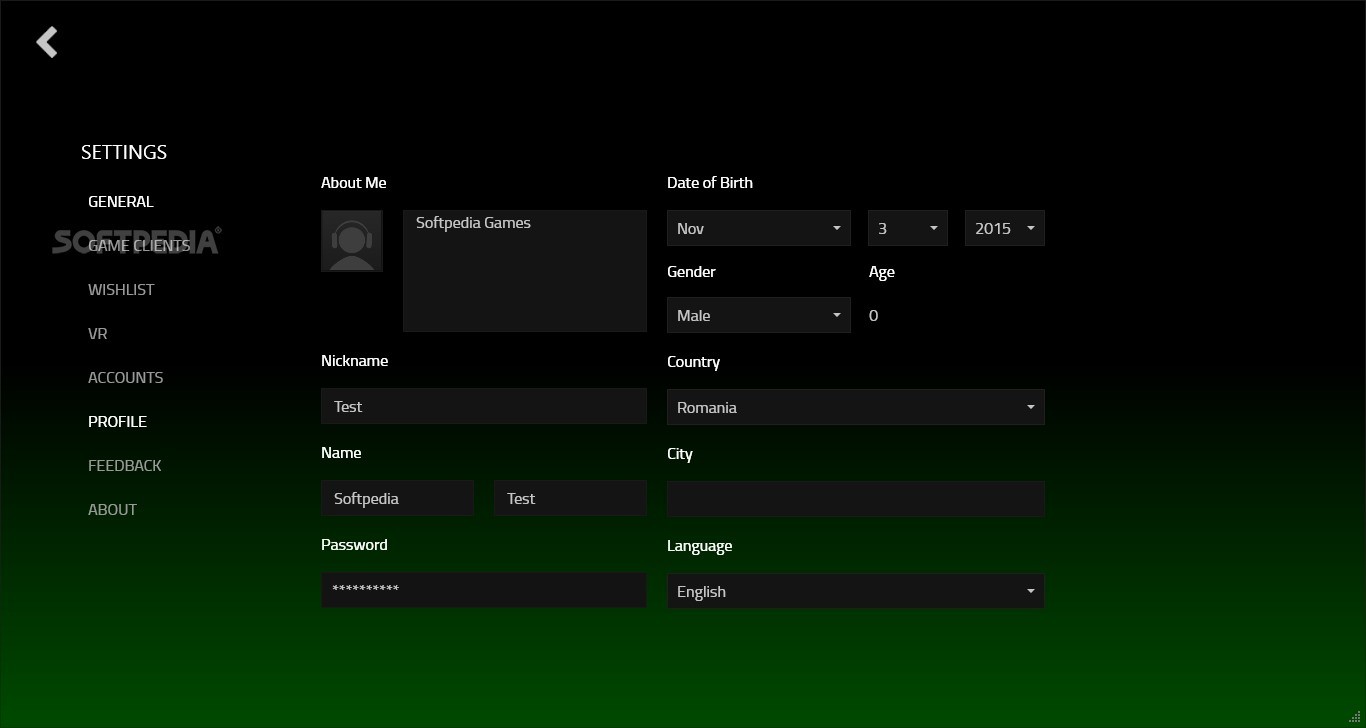
Task: Click the empty City text field
Action: pos(855,498)
